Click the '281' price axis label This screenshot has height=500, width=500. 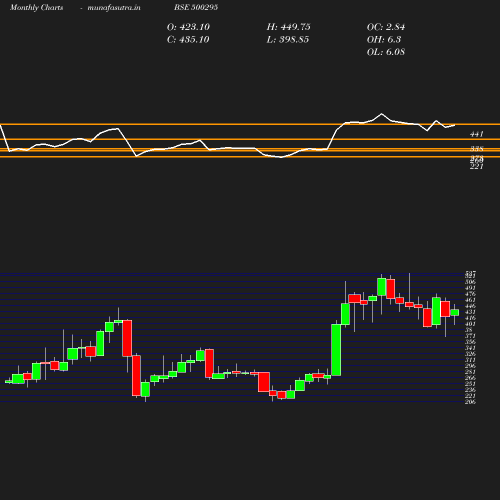point(470,372)
